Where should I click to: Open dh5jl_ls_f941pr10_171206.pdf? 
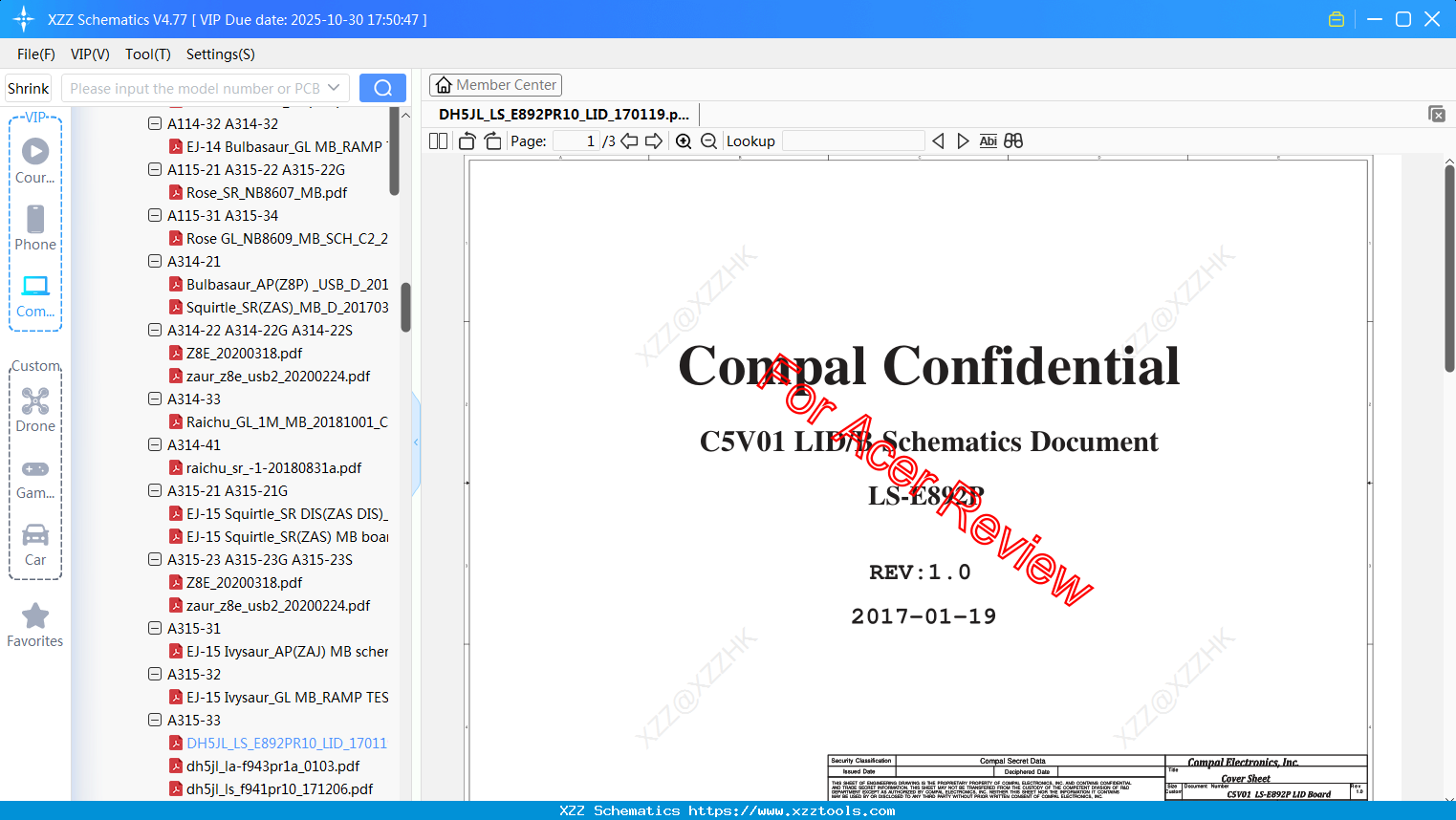pos(280,788)
